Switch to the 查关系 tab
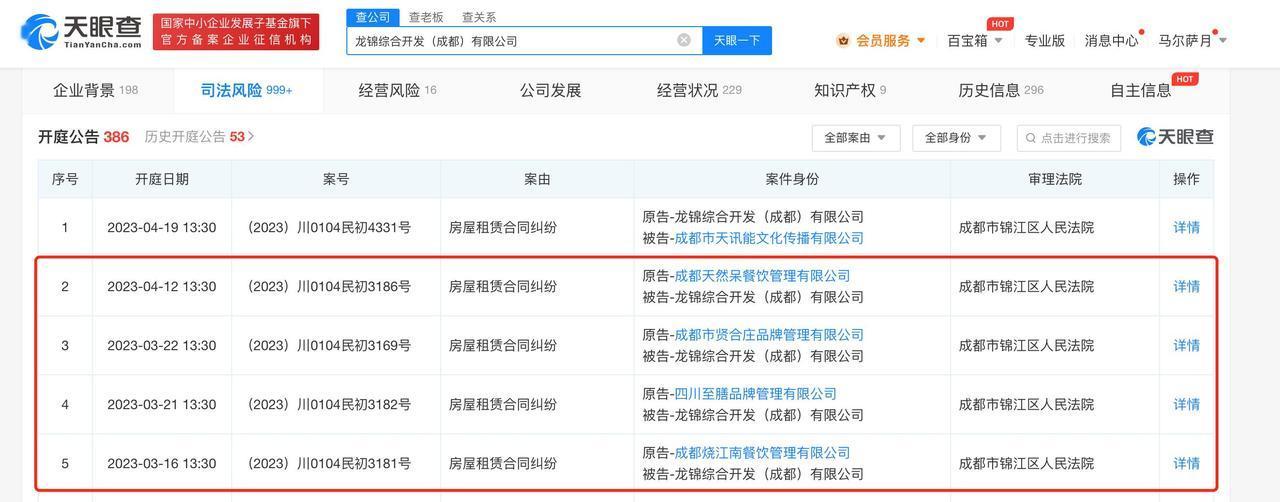 click(479, 17)
